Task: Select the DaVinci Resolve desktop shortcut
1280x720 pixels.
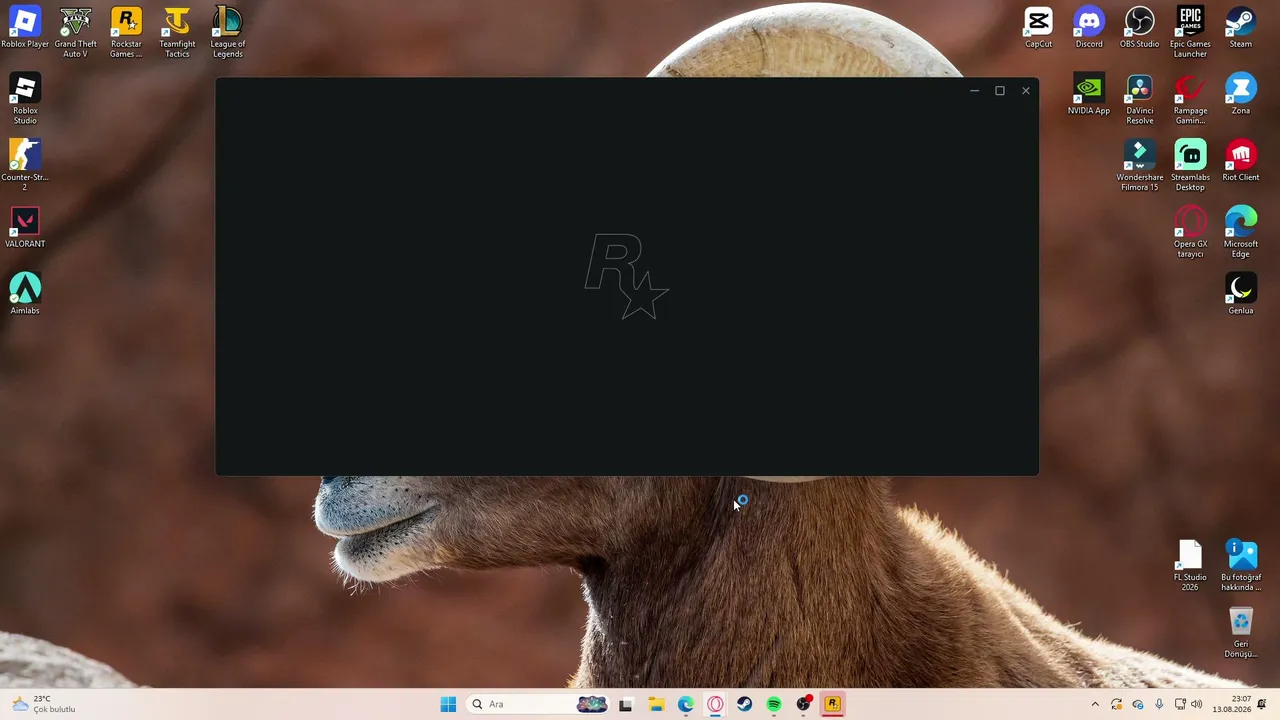Action: coord(1140,99)
